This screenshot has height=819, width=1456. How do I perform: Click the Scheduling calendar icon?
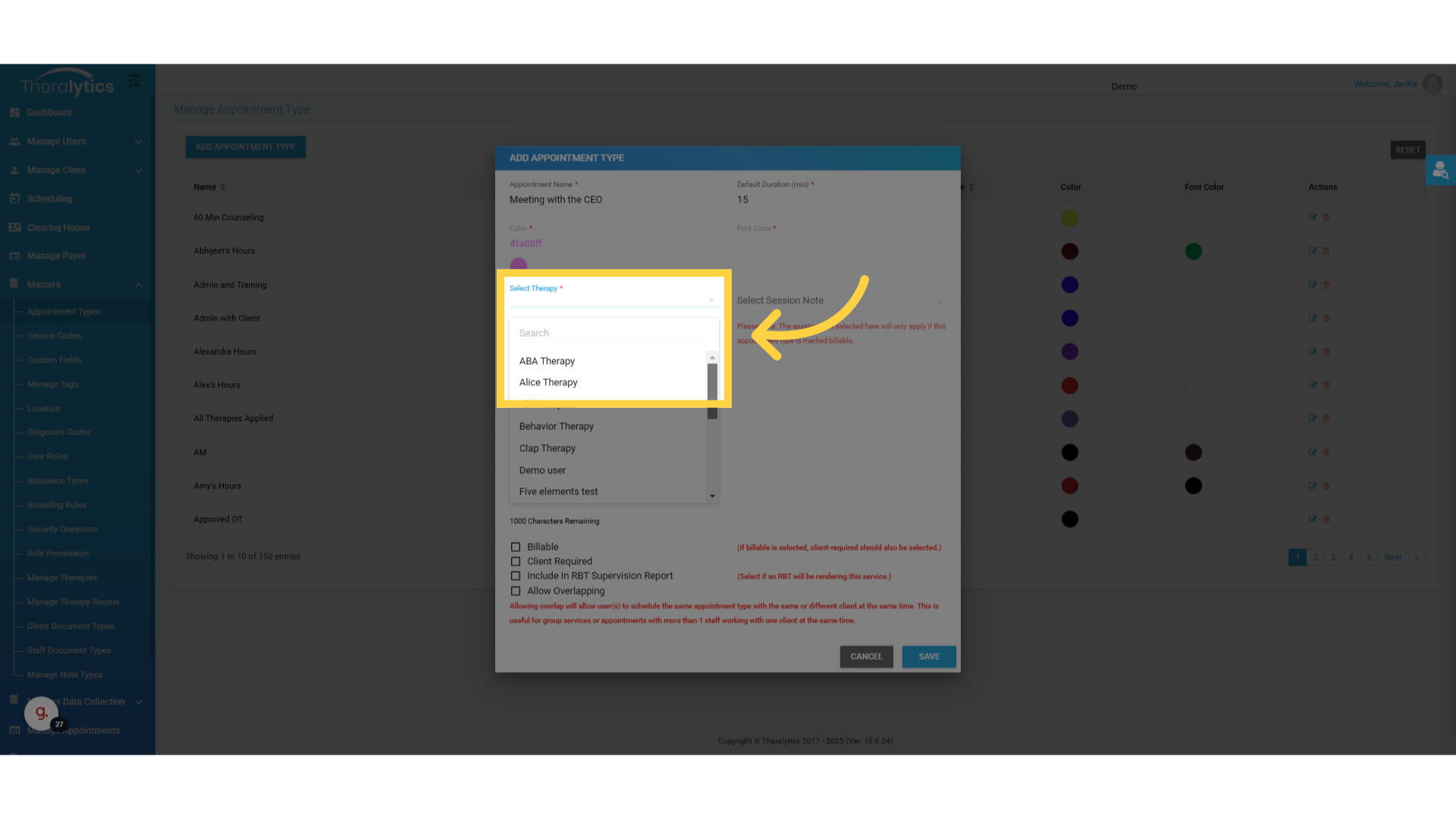tap(14, 199)
